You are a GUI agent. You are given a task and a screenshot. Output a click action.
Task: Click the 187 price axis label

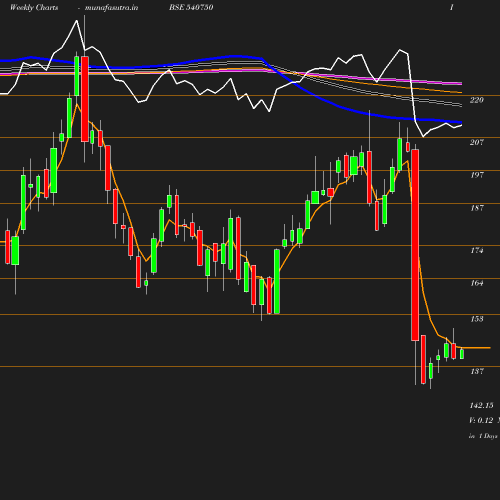click(x=477, y=208)
